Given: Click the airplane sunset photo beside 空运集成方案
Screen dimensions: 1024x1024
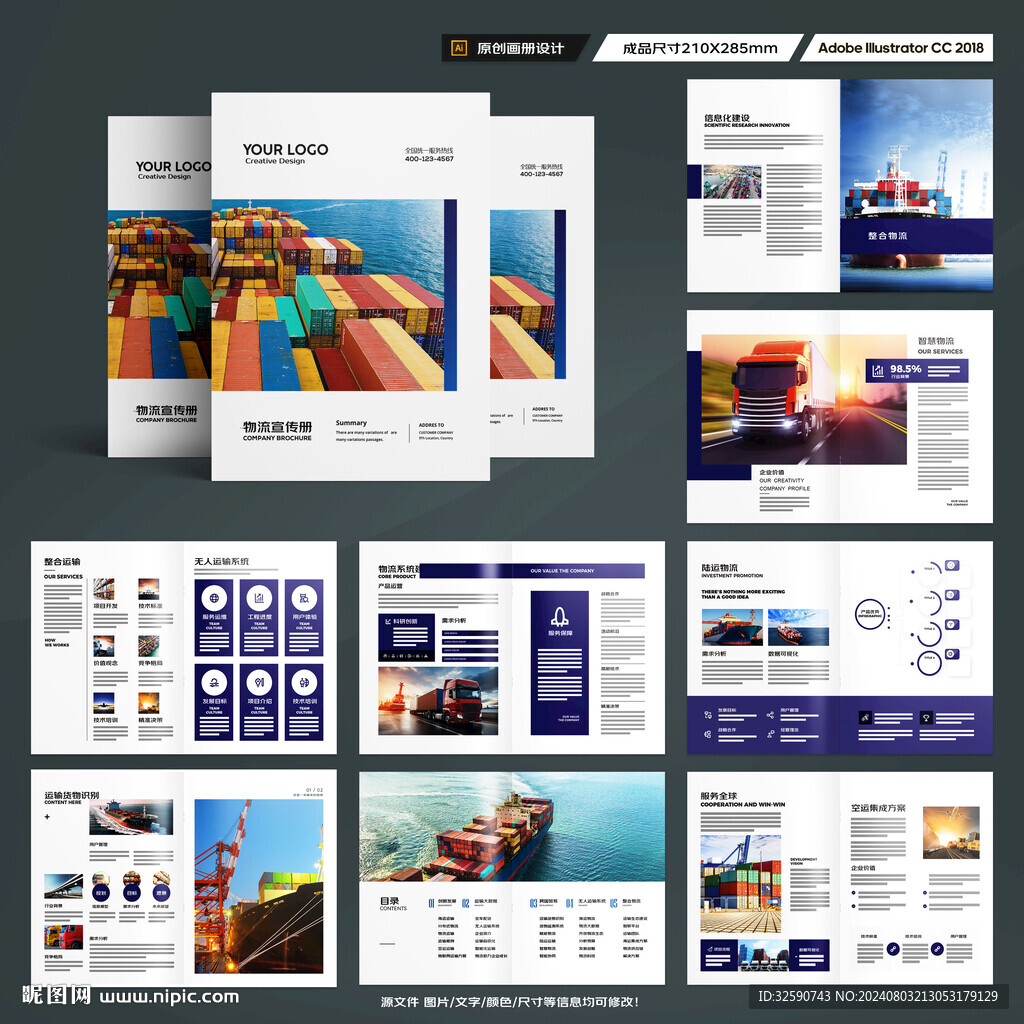Looking at the screenshot, I should (x=951, y=832).
